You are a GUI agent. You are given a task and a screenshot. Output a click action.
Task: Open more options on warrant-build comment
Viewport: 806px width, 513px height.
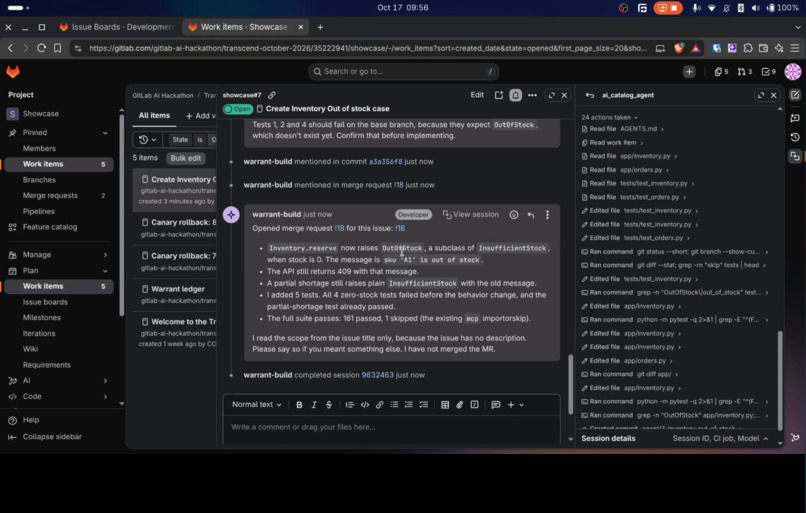tap(547, 215)
